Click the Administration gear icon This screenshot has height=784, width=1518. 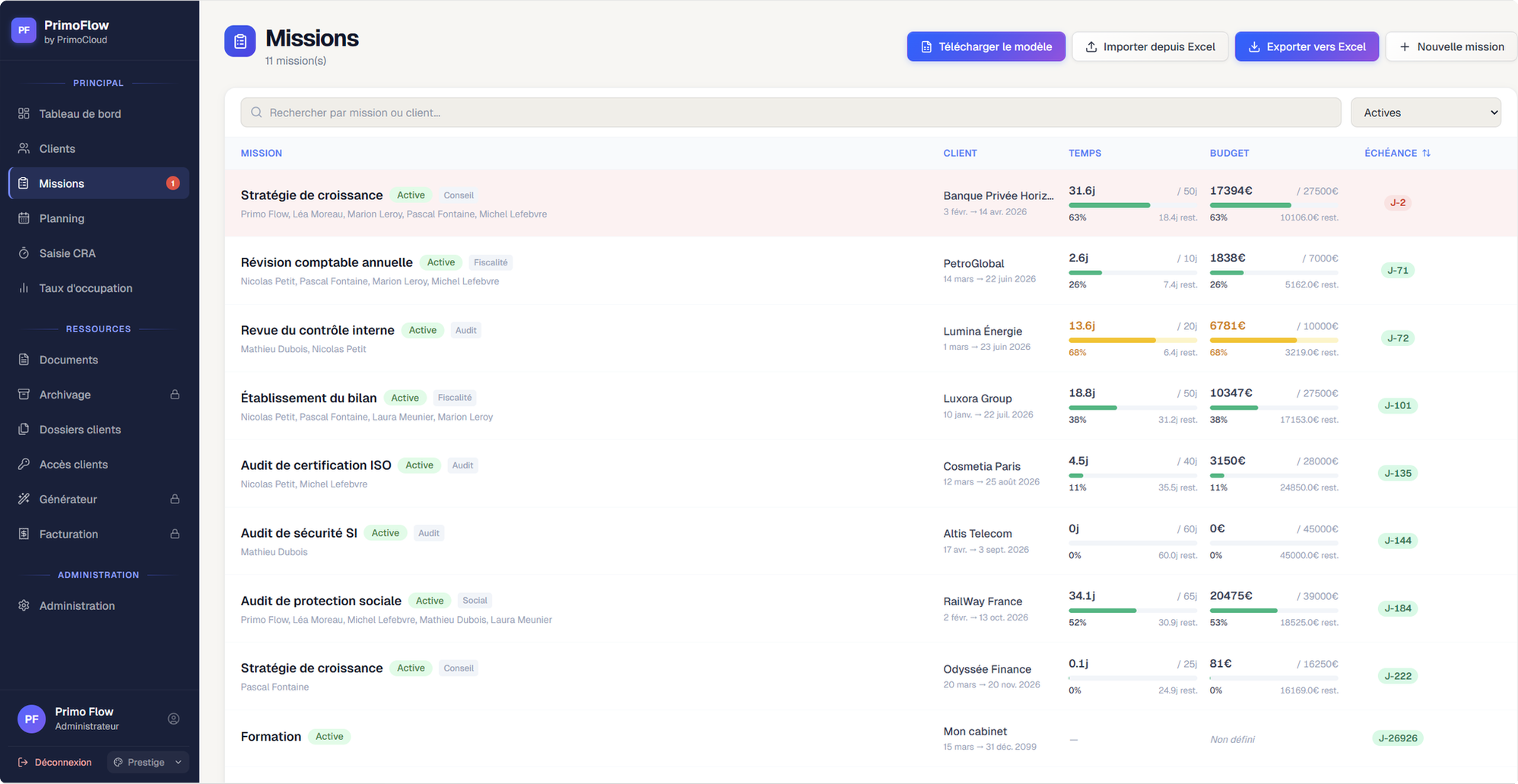(x=24, y=606)
